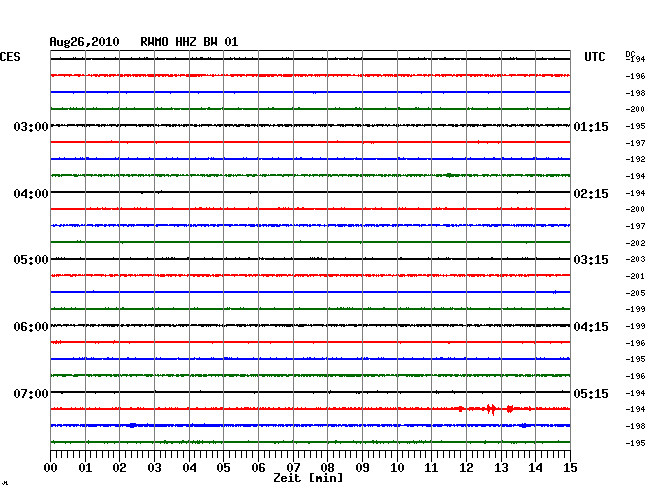Click minute 14 on the time axis
This screenshot has width=650, height=494.
click(x=536, y=468)
